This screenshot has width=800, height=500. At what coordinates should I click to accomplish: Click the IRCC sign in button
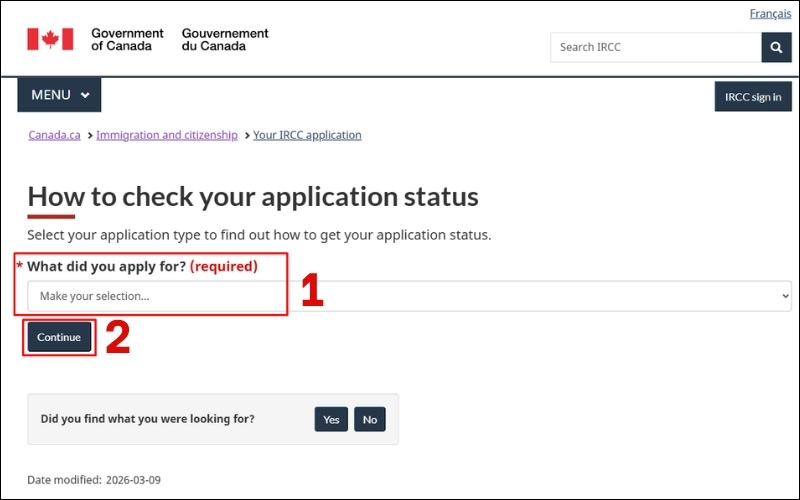click(x=752, y=97)
